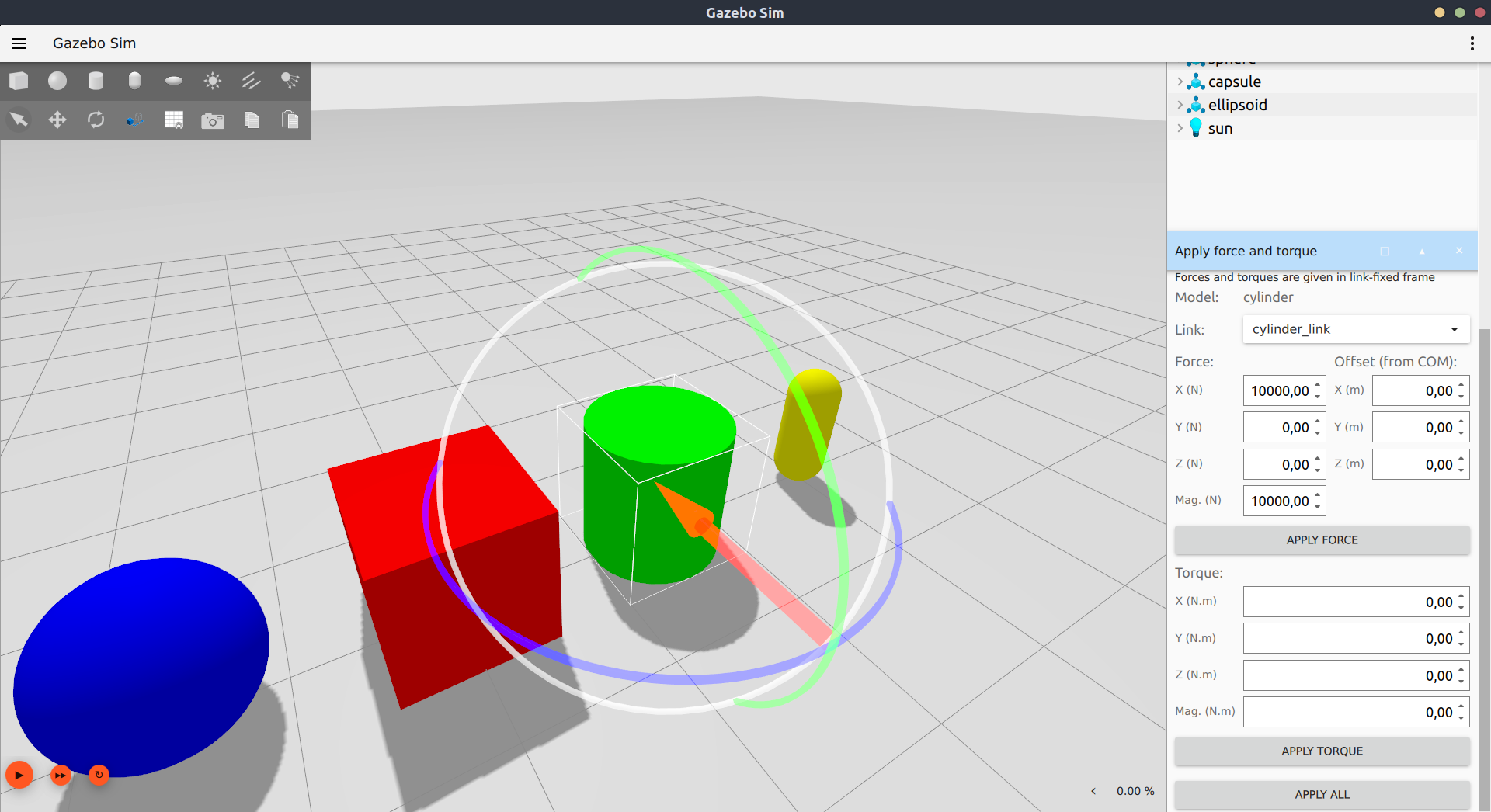Viewport: 1491px width, 812px height.
Task: Increase Force Z (N) with up arrow
Action: coord(1318,458)
